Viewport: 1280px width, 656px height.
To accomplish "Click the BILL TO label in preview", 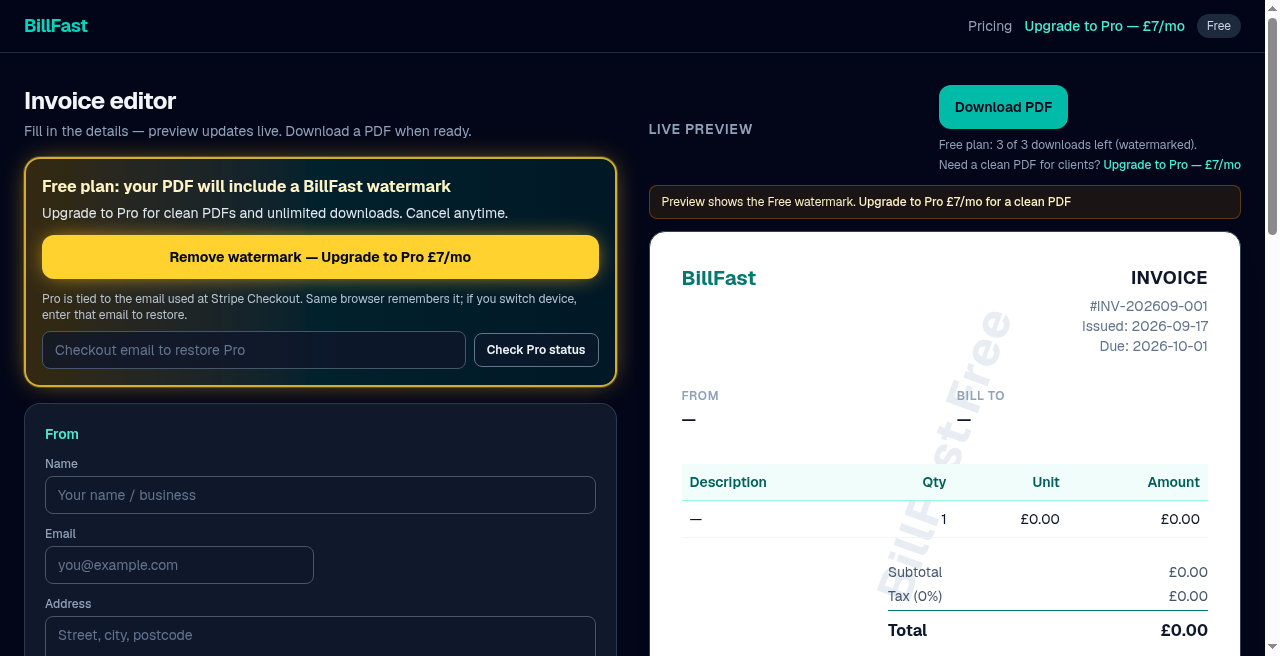I will 980,396.
